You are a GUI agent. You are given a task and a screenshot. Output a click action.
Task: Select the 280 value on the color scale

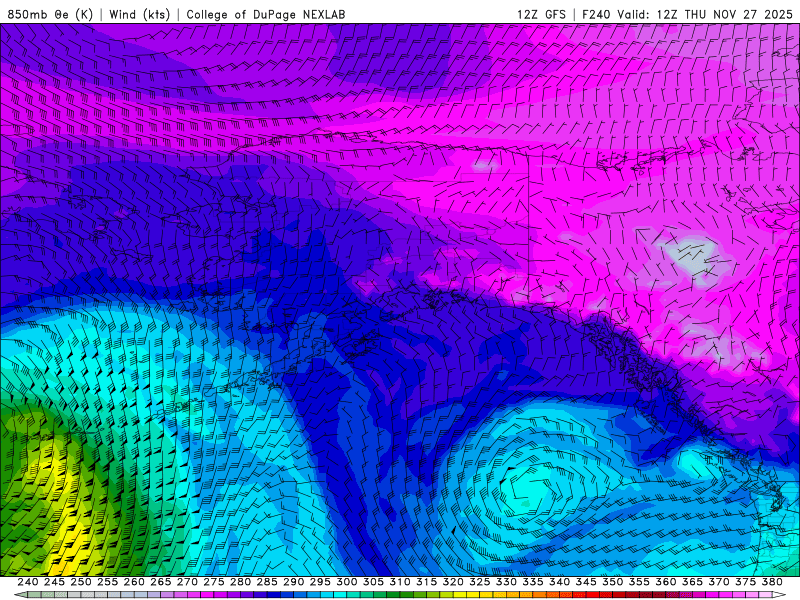240,582
